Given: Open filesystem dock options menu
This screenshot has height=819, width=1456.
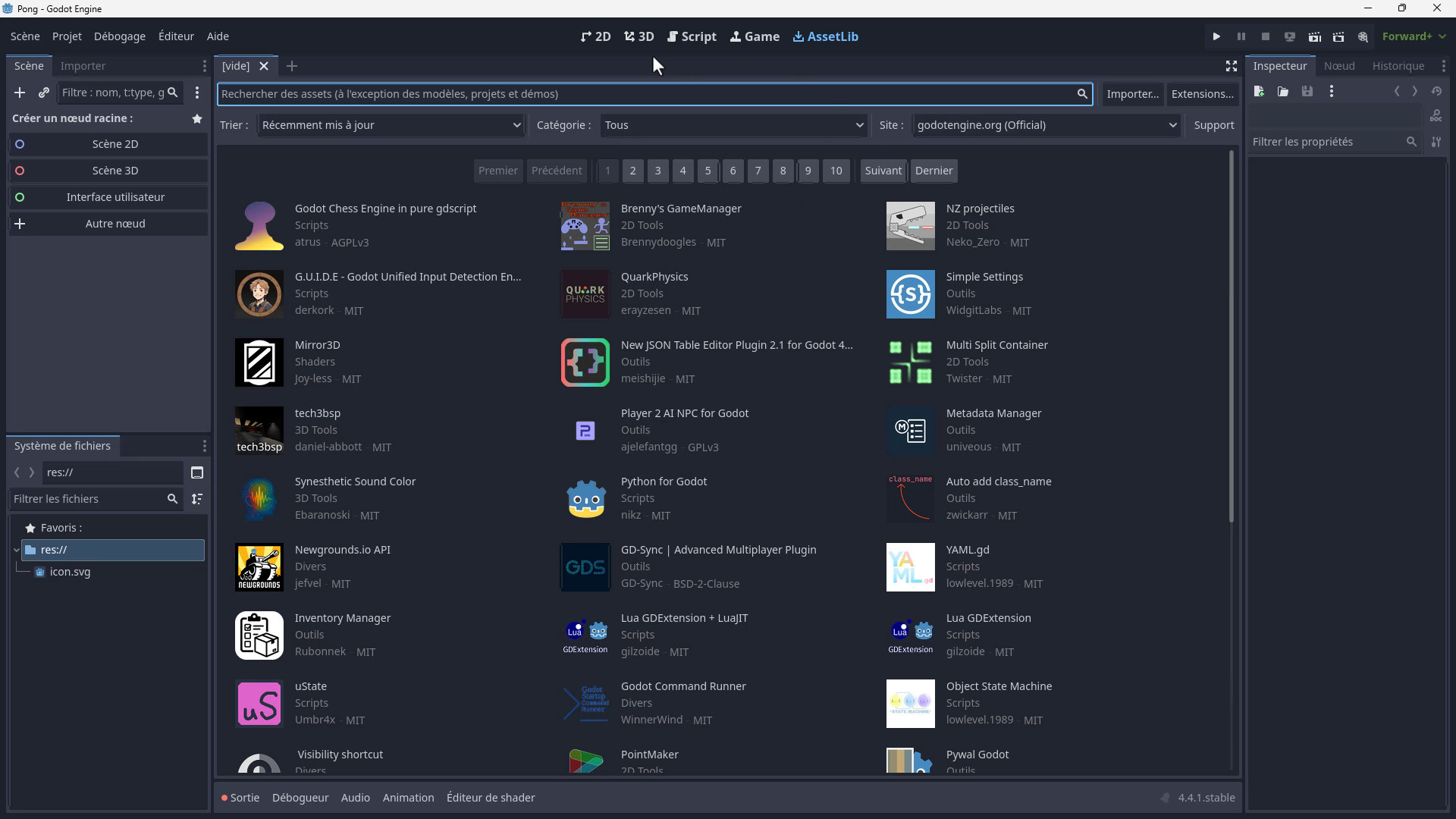Looking at the screenshot, I should coord(204,446).
